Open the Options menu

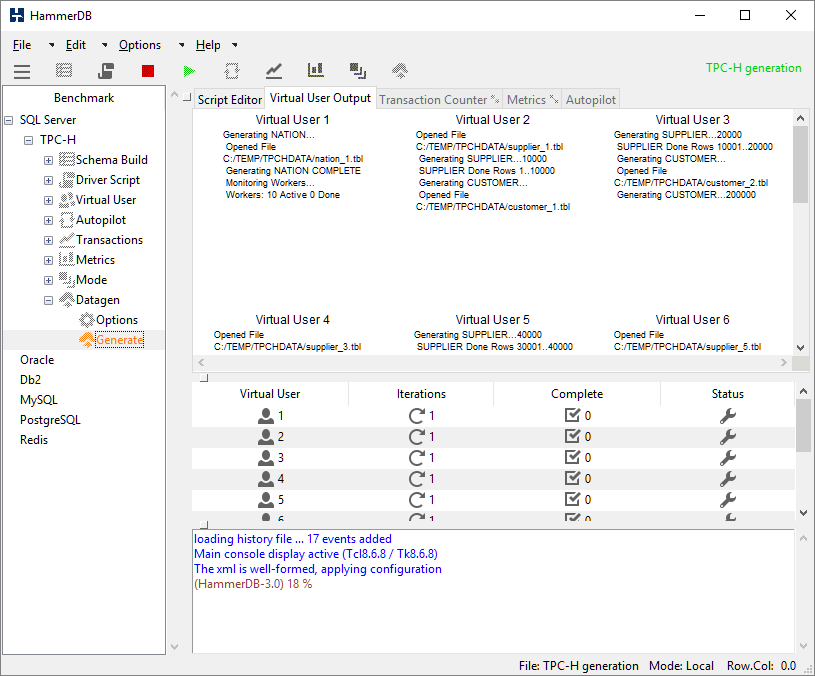pyautogui.click(x=140, y=45)
